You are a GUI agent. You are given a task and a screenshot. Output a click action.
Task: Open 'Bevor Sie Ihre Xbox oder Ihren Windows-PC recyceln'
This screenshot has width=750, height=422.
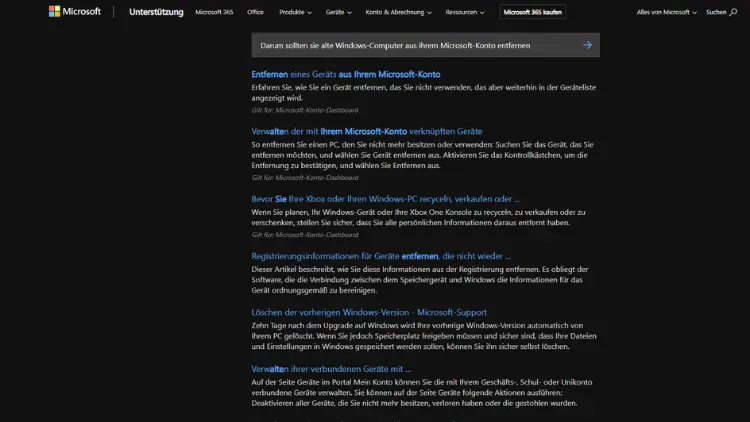386,199
